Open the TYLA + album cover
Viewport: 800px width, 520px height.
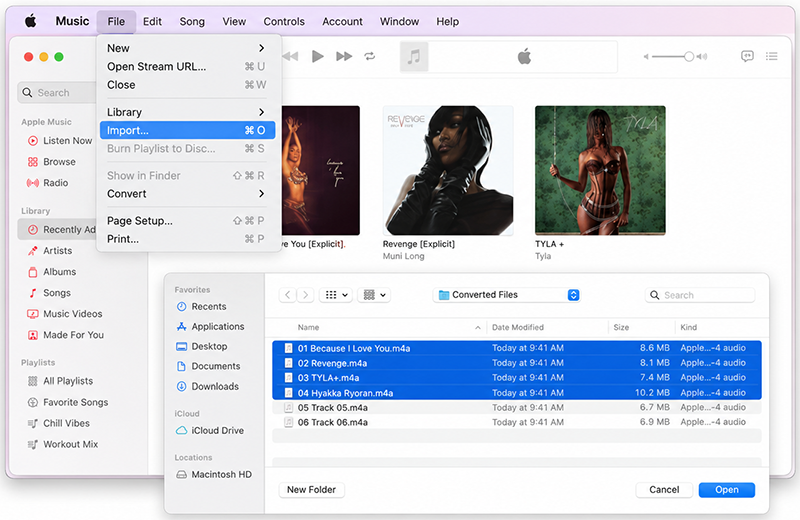pyautogui.click(x=600, y=170)
